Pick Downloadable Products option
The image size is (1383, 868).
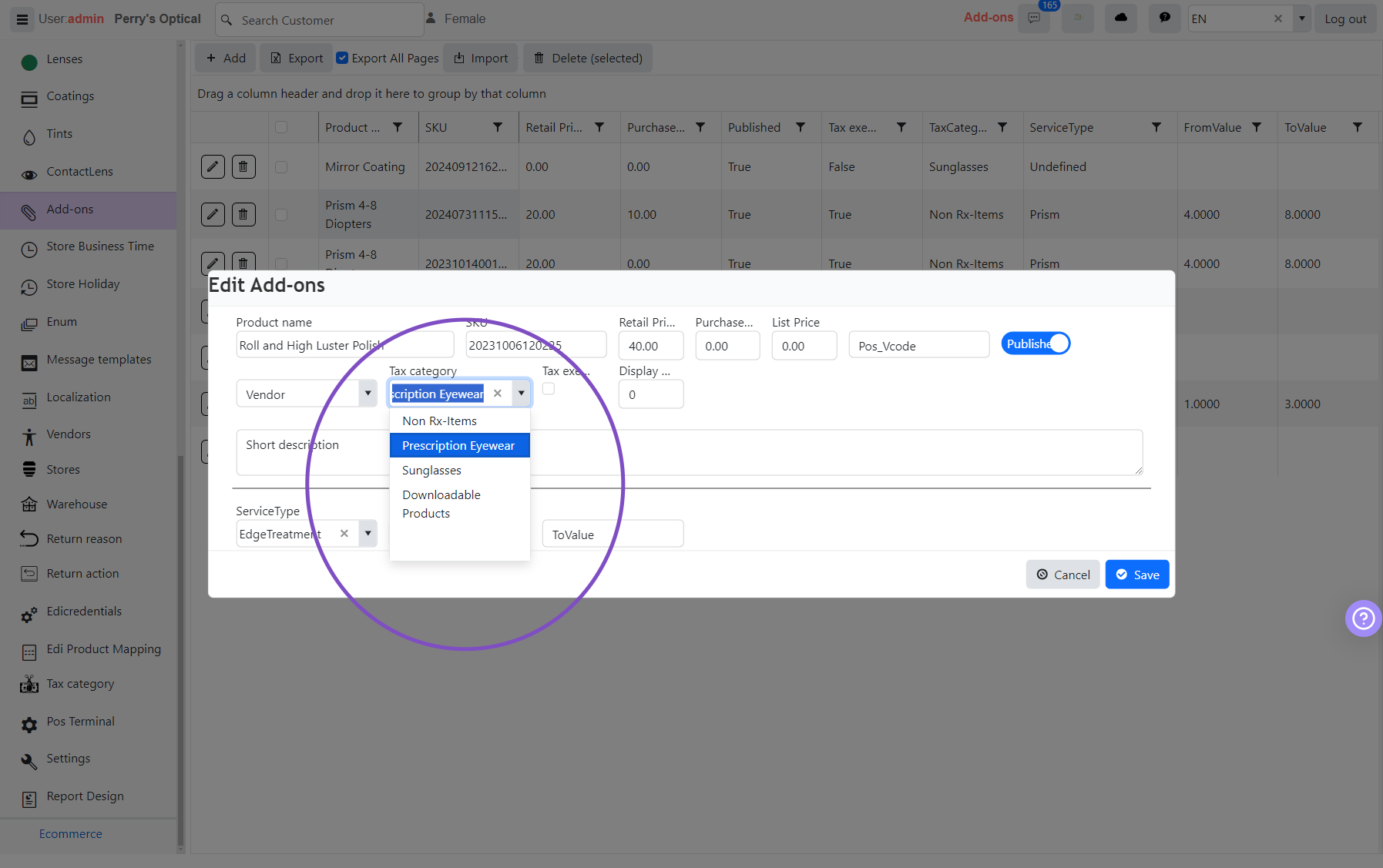[x=460, y=504]
